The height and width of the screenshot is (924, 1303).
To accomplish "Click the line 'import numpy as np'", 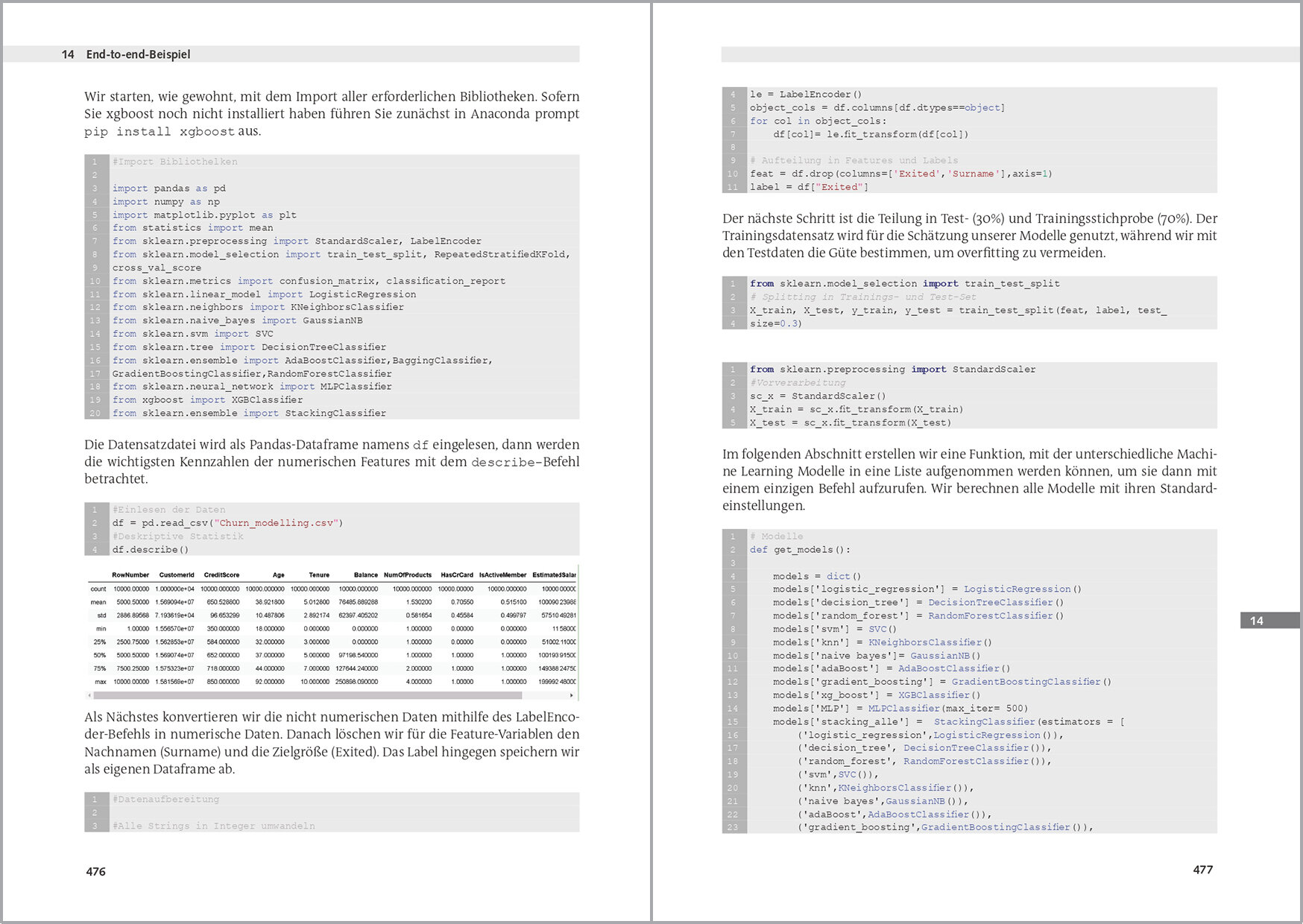I will click(x=165, y=202).
